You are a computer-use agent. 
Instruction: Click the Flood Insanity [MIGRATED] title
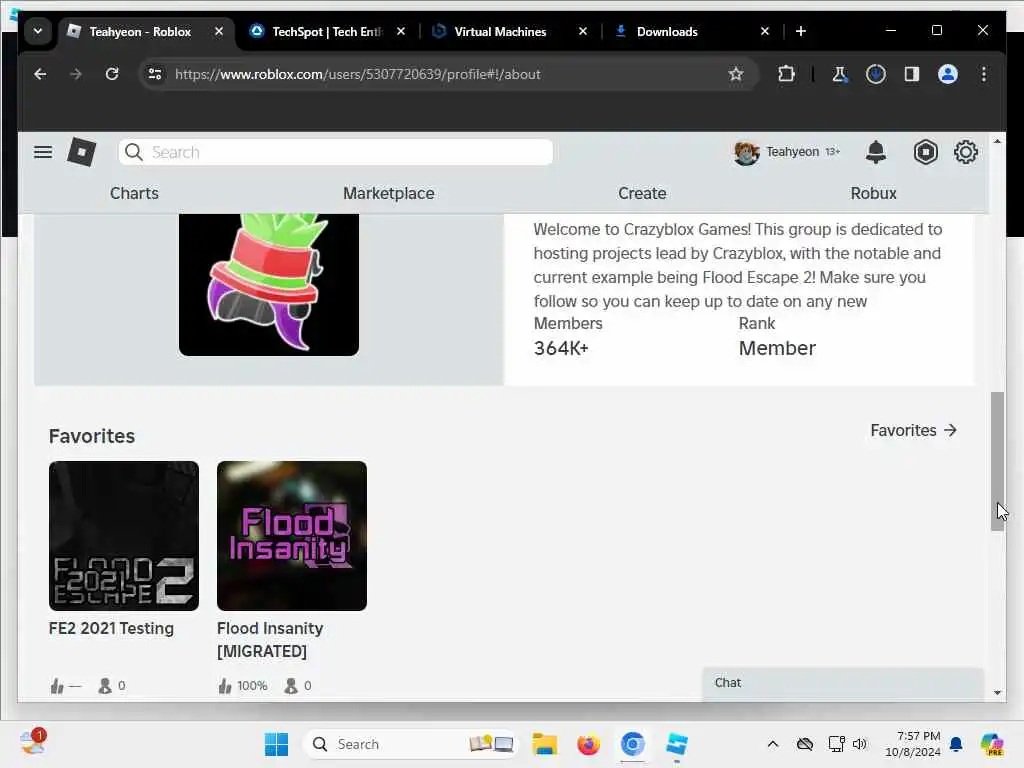[270, 640]
